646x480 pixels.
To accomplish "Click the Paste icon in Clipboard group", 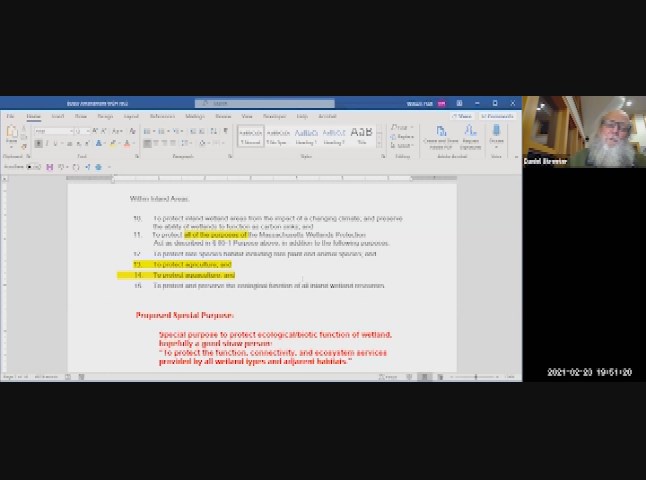I will (x=12, y=136).
